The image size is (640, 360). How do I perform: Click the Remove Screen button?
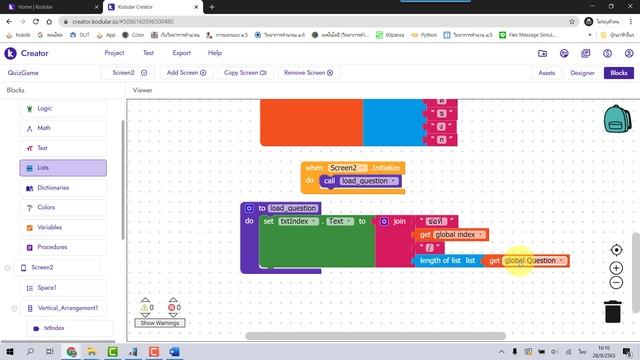[309, 73]
